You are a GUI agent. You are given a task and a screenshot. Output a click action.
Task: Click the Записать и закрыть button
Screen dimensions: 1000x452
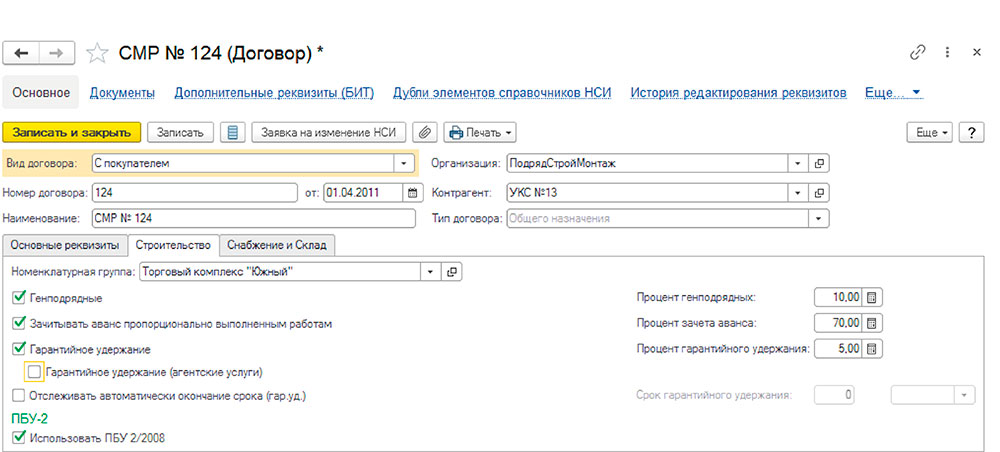click(71, 132)
